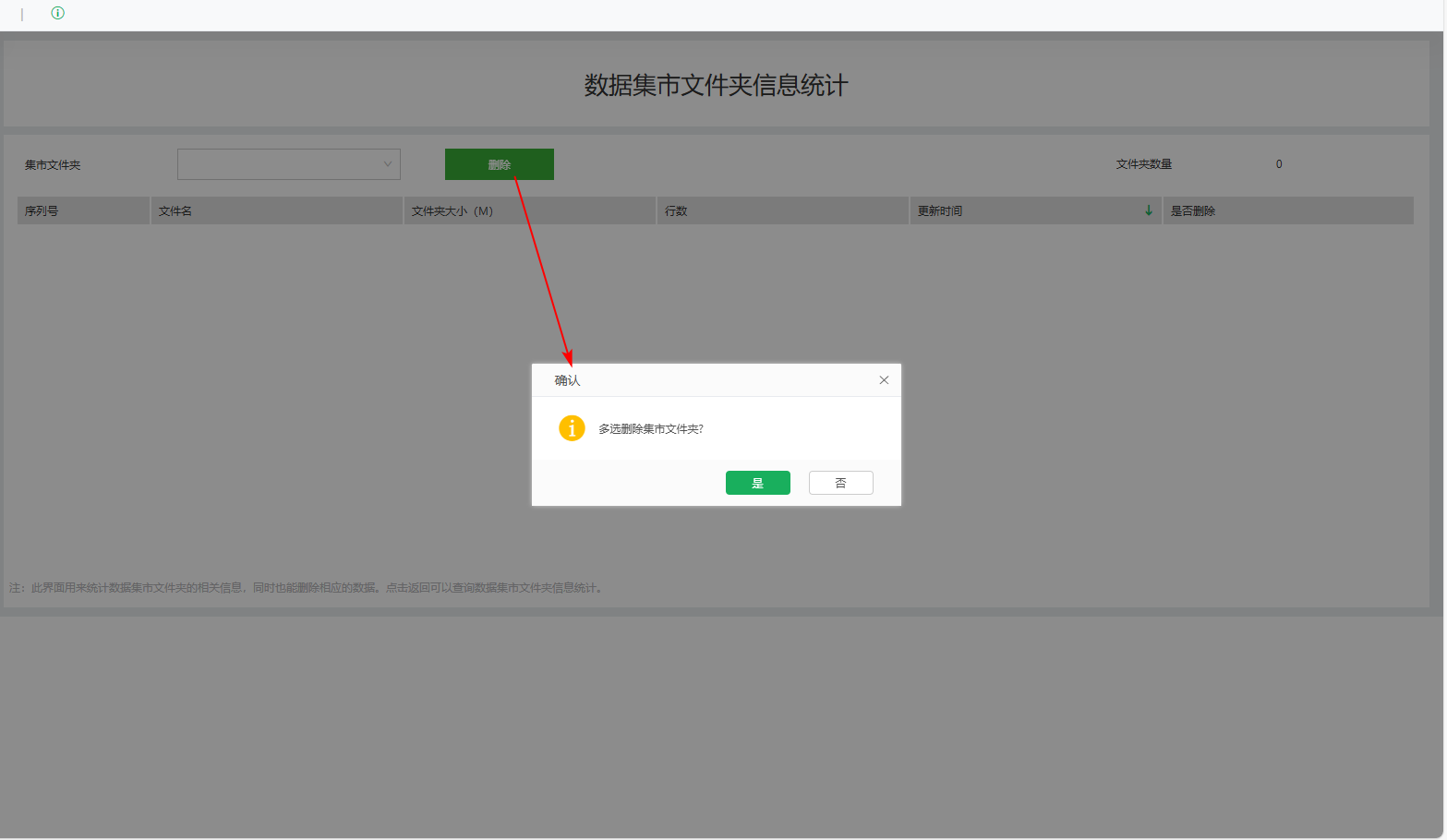
Task: Click the 数据集市文件夹信息统计 page title
Action: click(x=717, y=85)
